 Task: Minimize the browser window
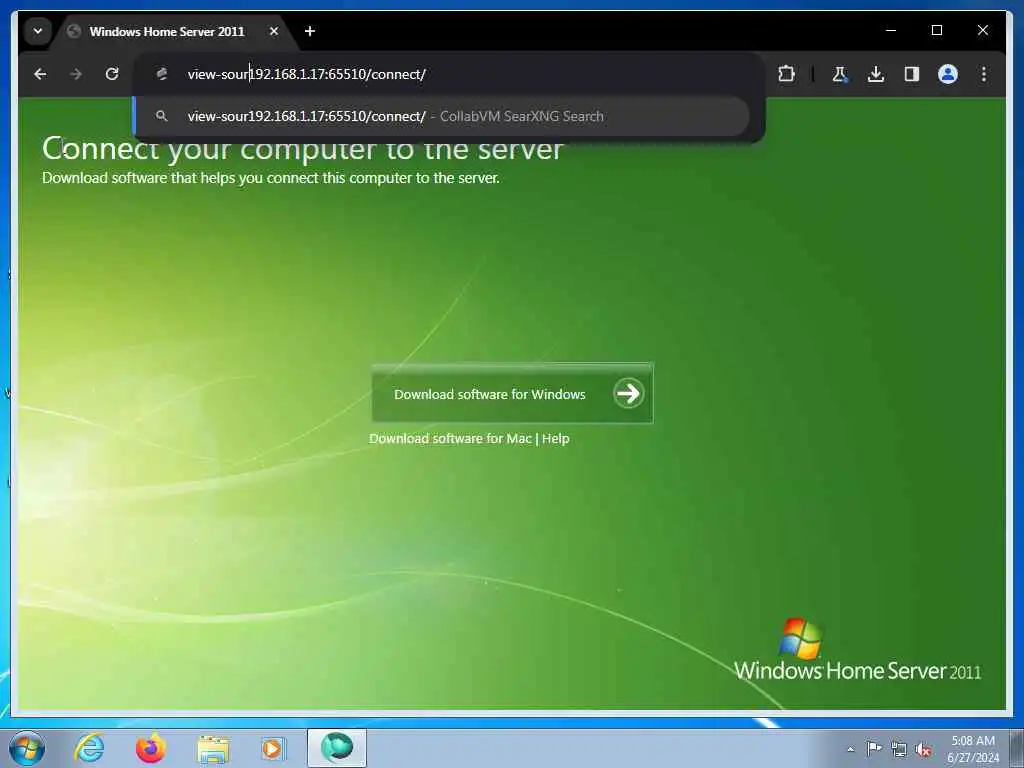tap(891, 30)
